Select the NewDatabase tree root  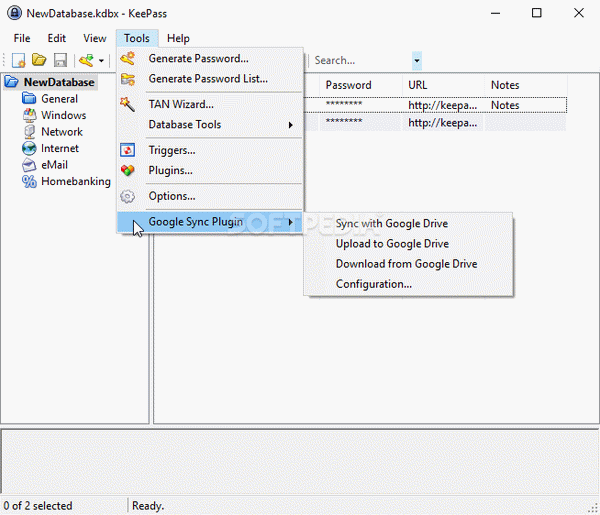pyautogui.click(x=59, y=82)
